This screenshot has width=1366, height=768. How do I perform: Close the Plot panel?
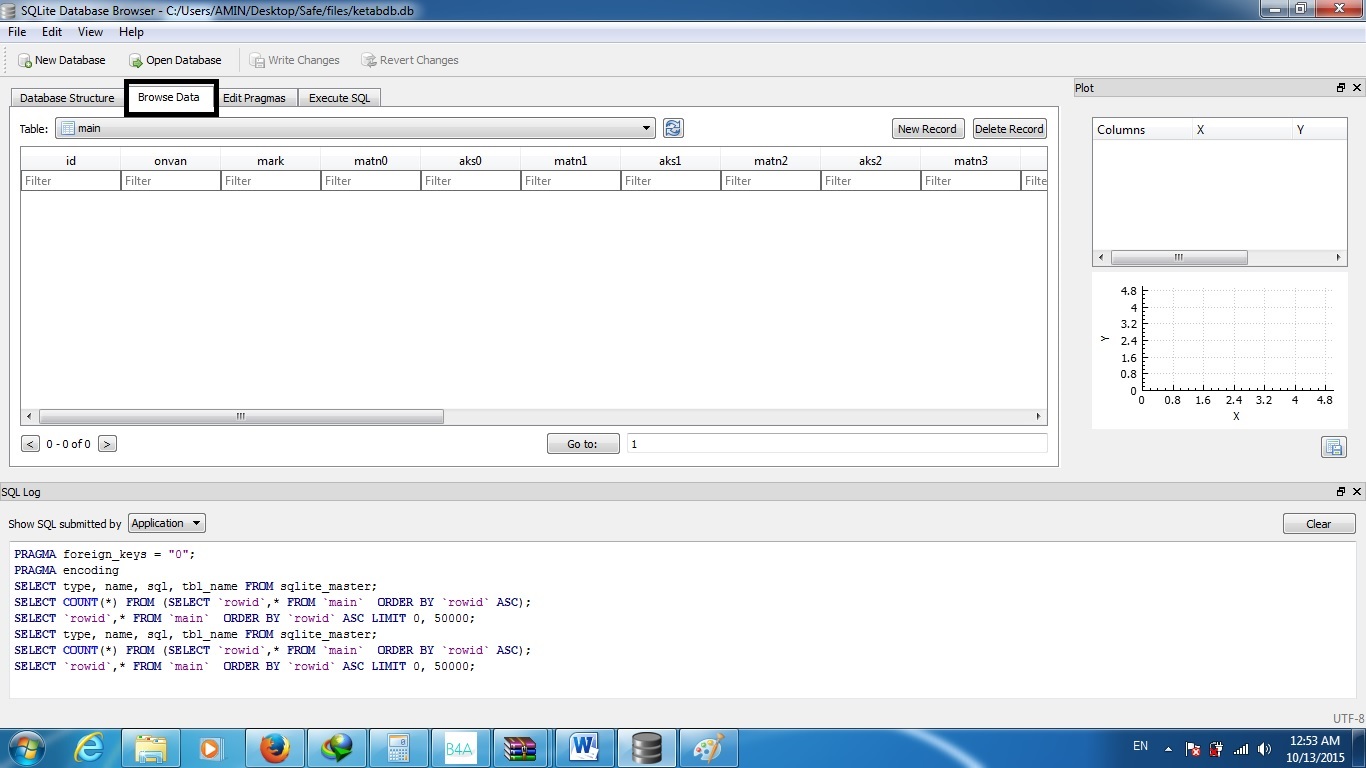1357,88
